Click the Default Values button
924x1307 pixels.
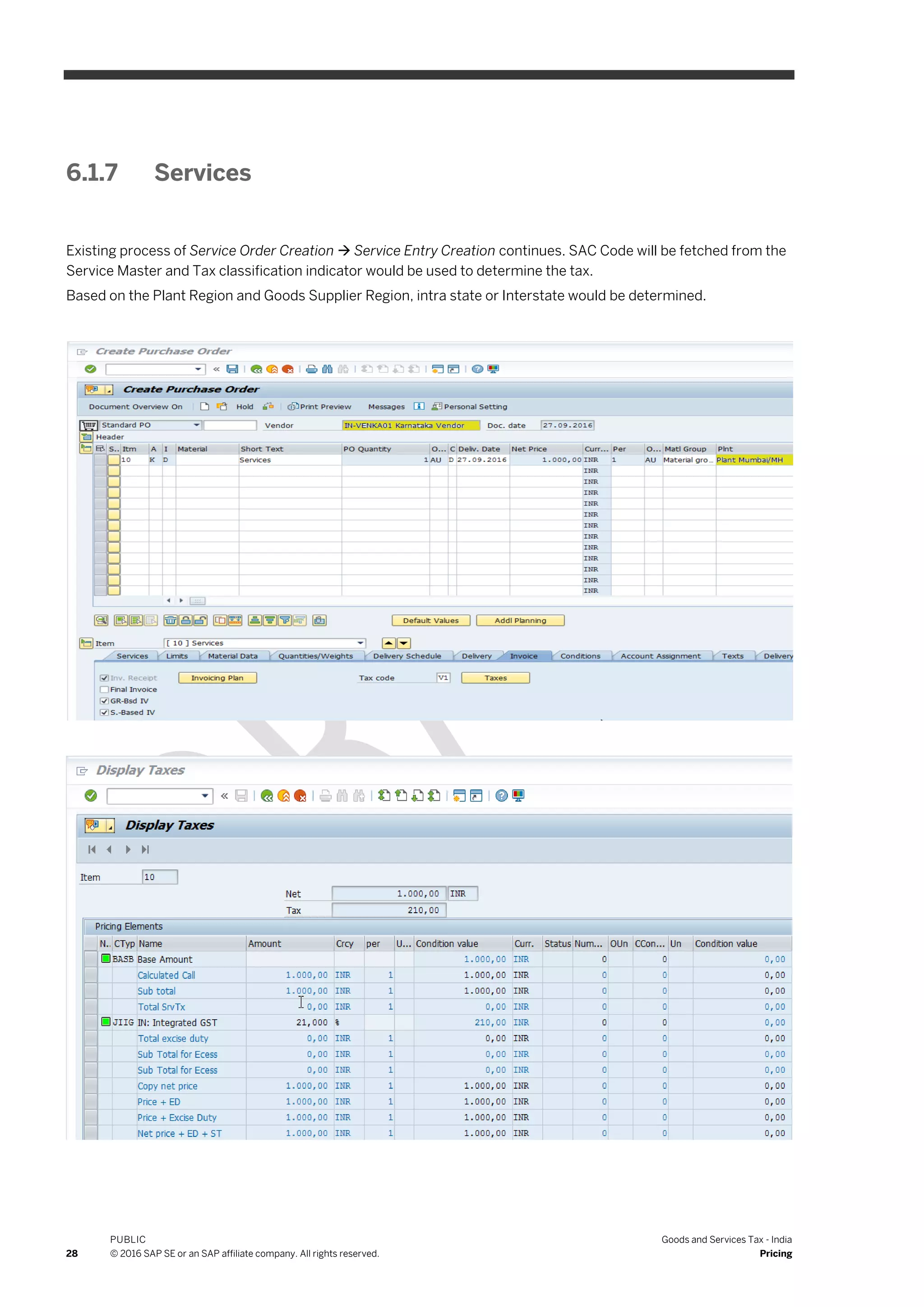tap(431, 620)
